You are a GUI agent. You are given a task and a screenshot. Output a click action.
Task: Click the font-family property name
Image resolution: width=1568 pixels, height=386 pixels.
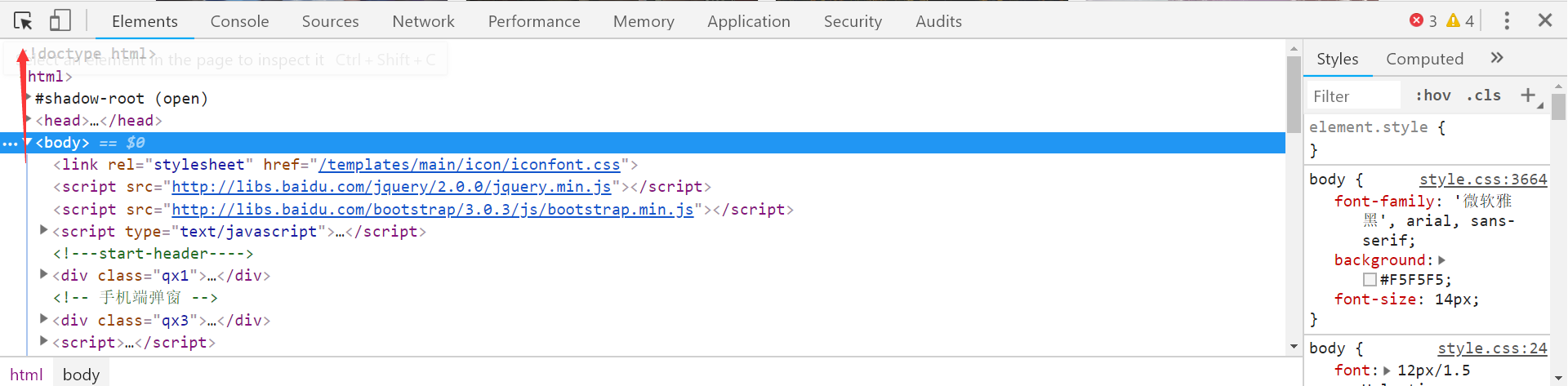1383,201
